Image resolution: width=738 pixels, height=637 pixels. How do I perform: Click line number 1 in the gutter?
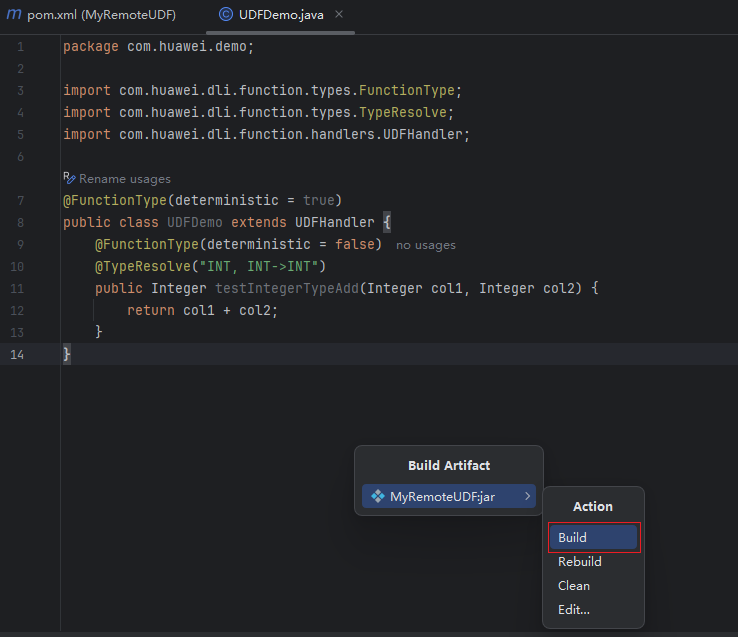coord(20,47)
